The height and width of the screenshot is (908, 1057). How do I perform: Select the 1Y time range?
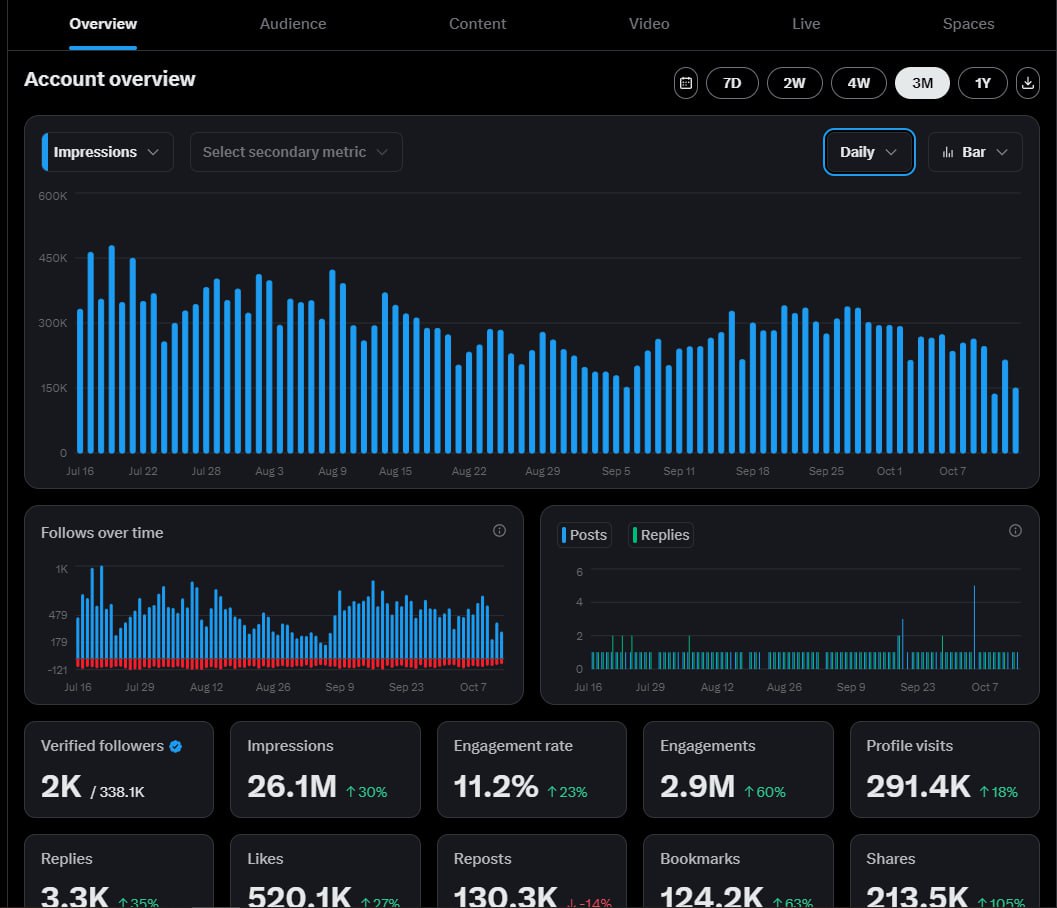(983, 83)
